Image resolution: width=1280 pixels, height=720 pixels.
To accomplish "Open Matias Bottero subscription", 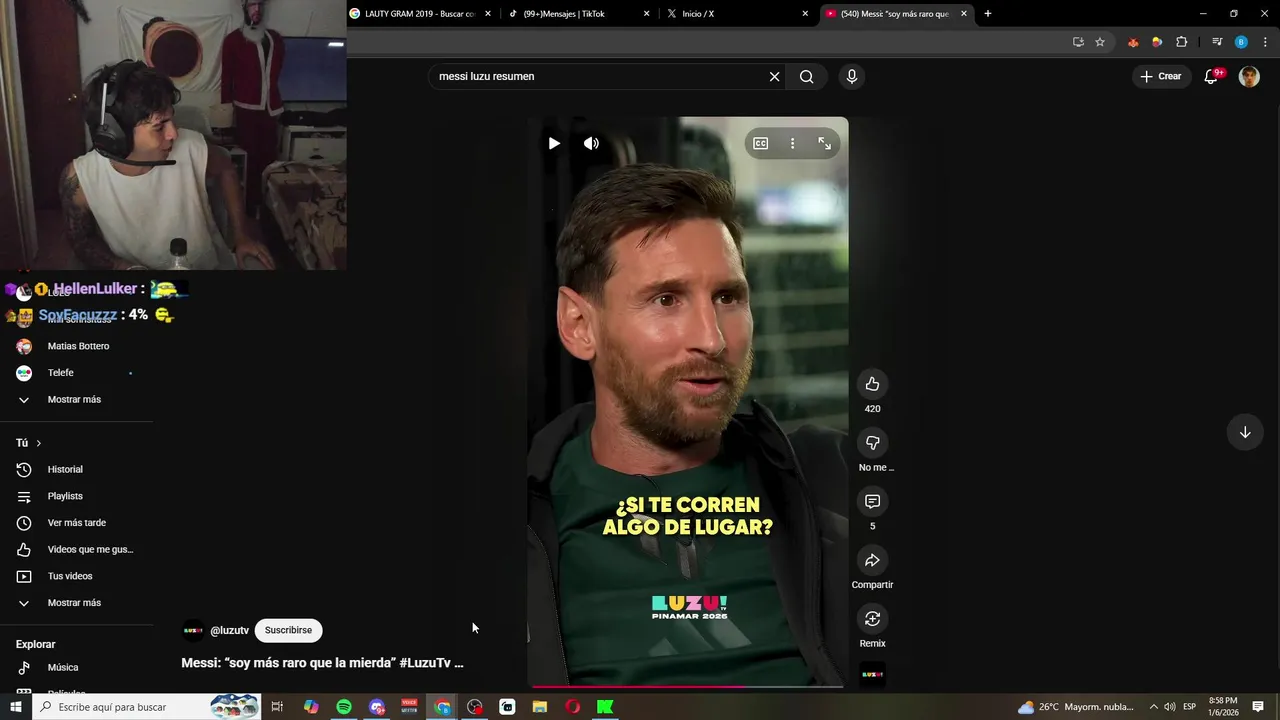I will pyautogui.click(x=76, y=346).
